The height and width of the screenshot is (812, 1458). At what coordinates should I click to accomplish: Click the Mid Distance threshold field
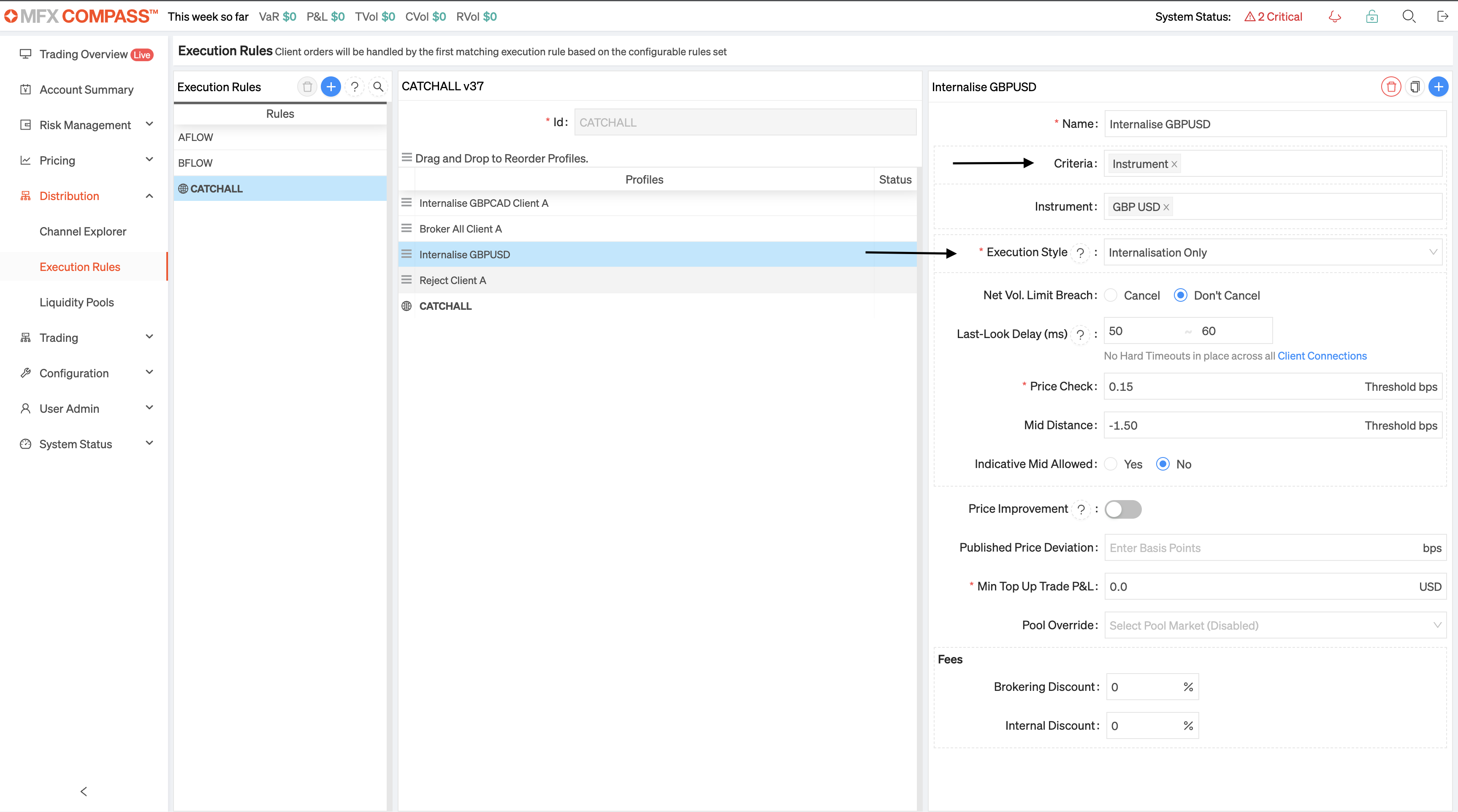click(1273, 425)
